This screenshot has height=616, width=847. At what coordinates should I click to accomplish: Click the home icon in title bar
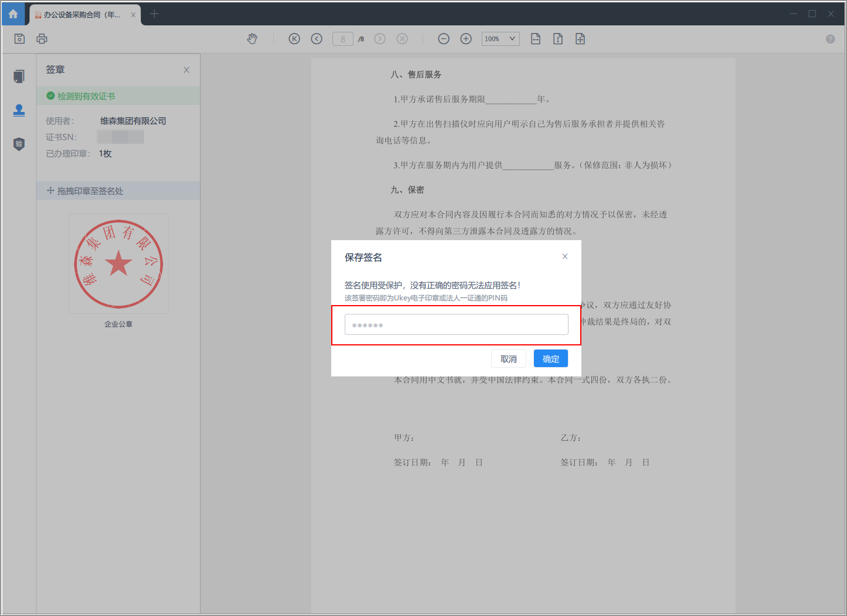click(13, 14)
